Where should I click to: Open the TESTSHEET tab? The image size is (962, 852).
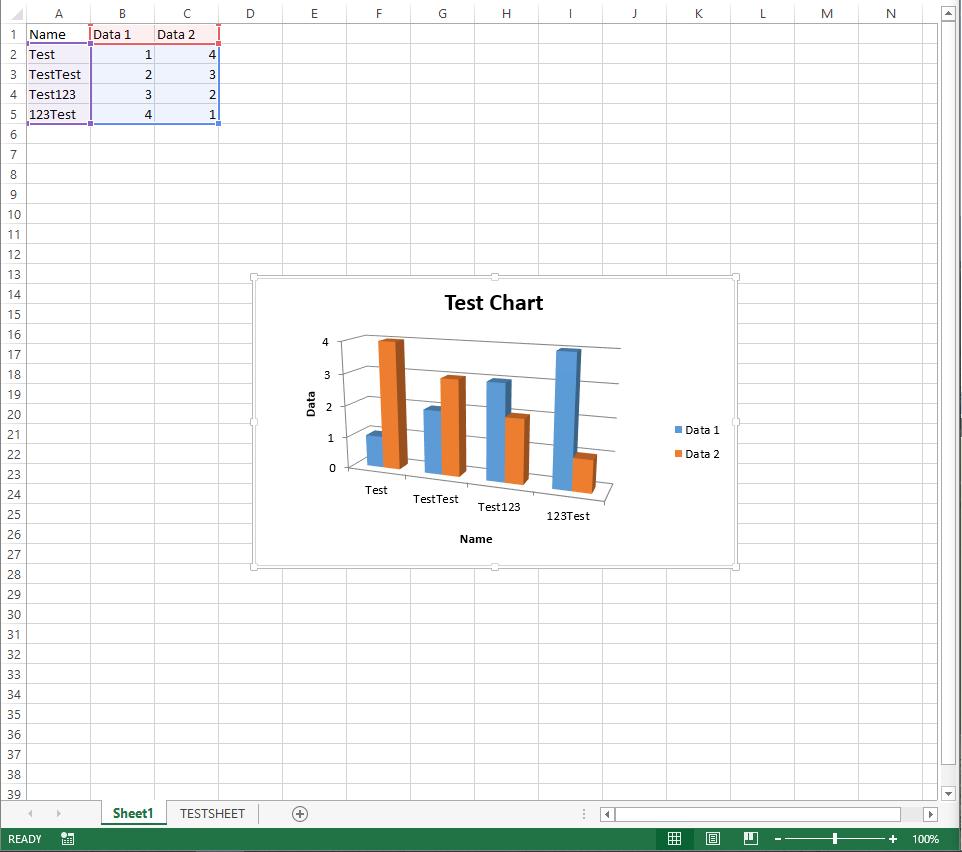(212, 814)
